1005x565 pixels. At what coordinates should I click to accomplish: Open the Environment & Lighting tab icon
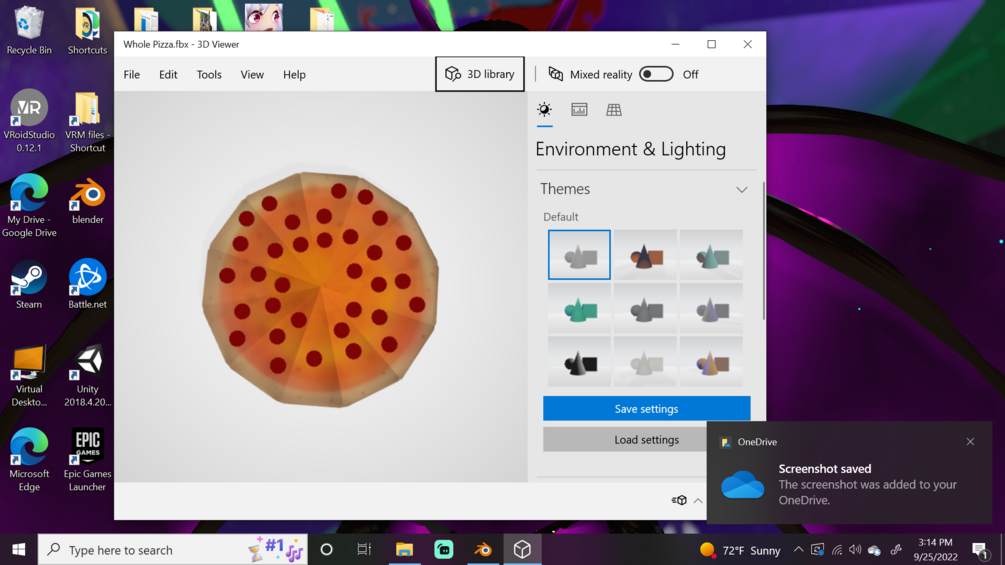(x=544, y=110)
